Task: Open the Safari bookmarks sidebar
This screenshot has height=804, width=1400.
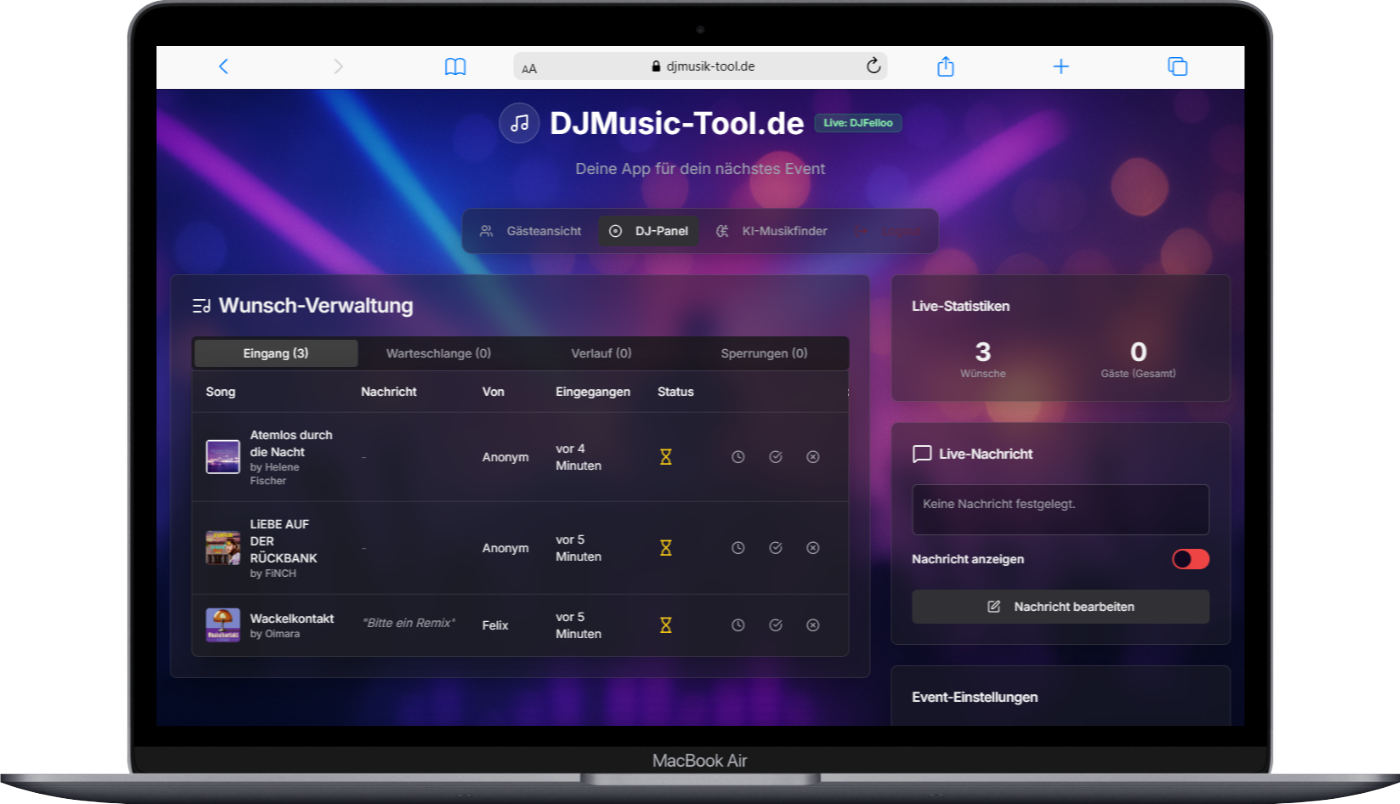Action: pos(455,66)
